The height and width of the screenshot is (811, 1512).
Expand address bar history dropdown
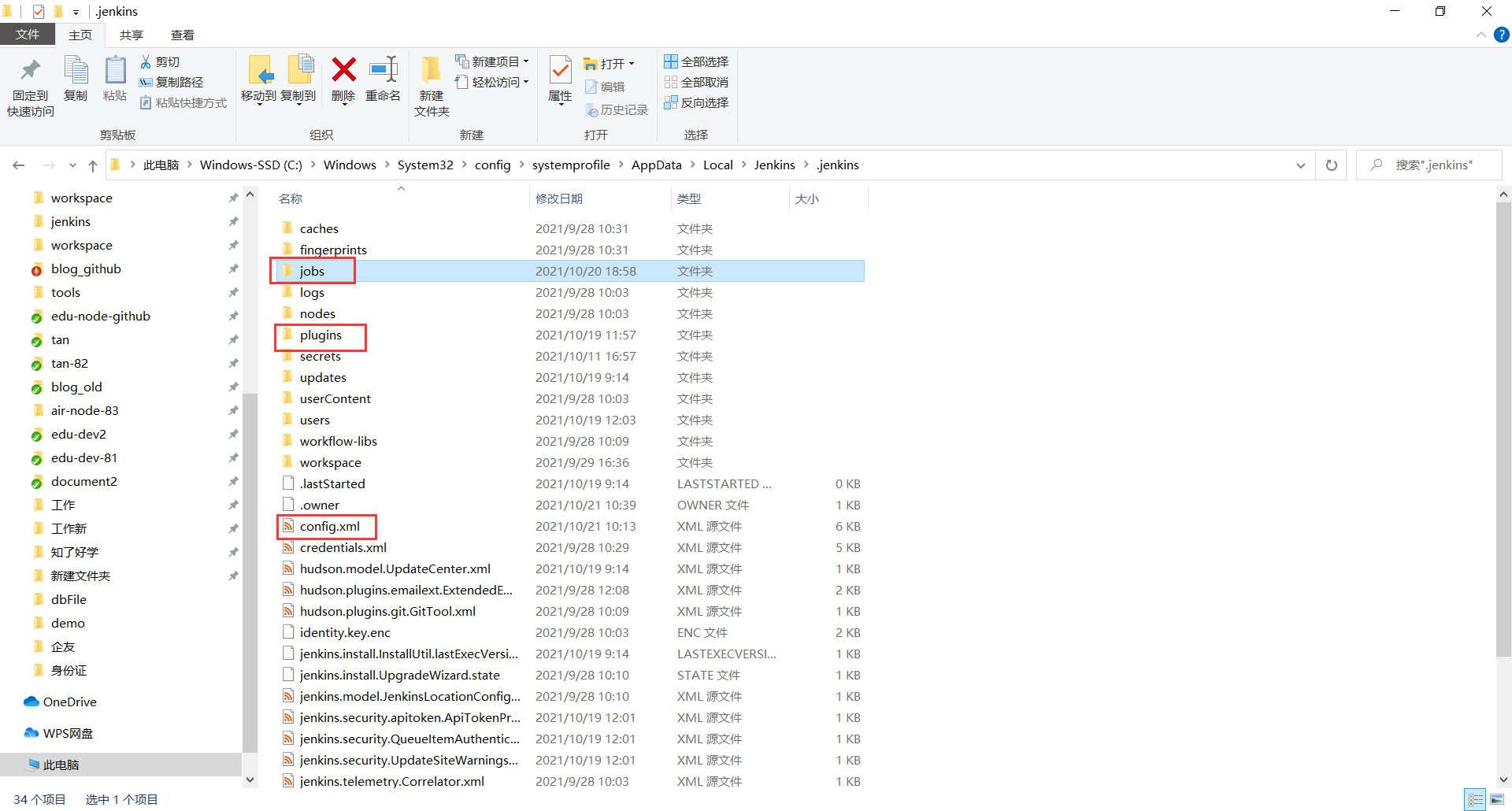pyautogui.click(x=1300, y=165)
